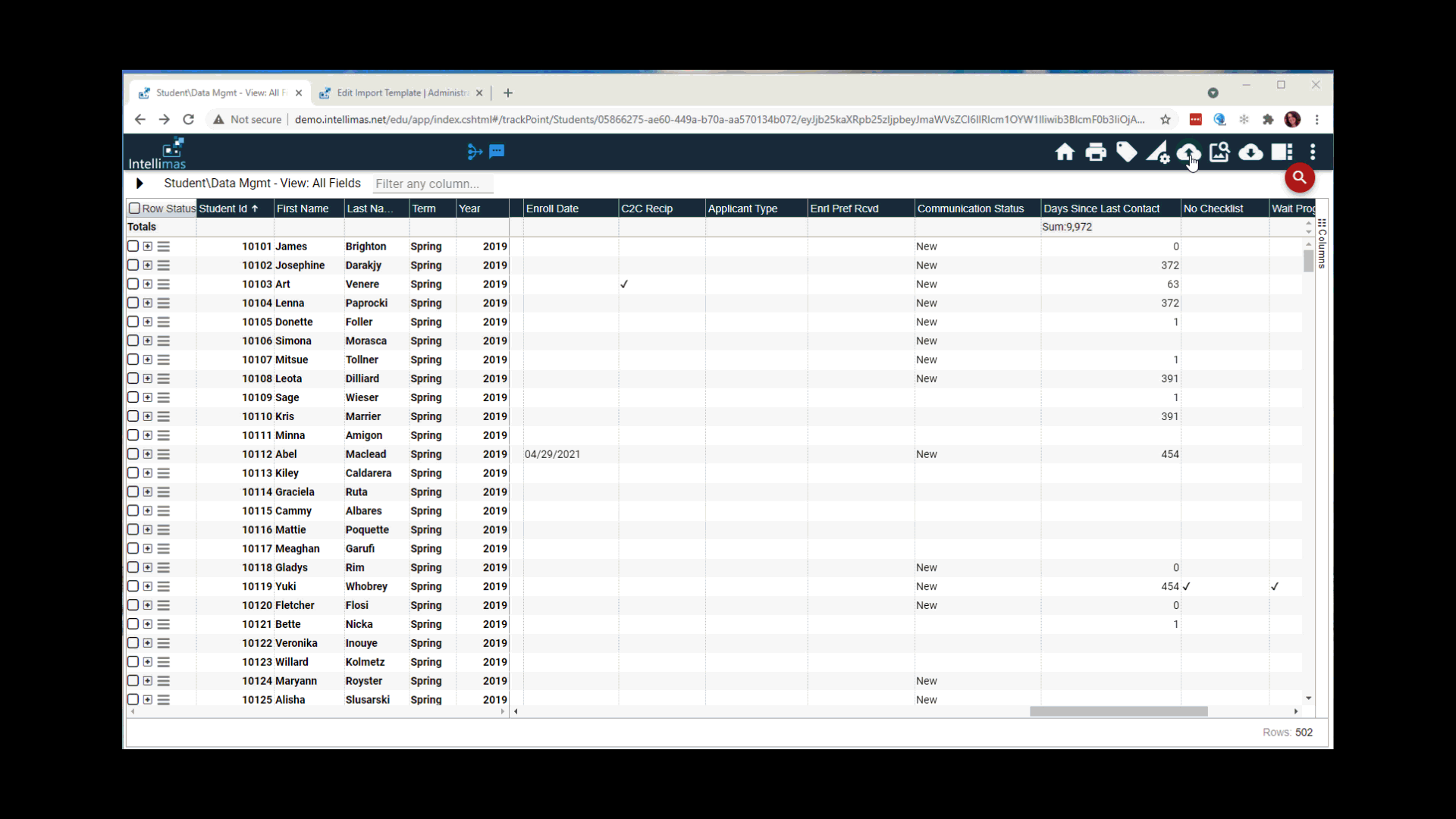The height and width of the screenshot is (819, 1456).
Task: Open a new browser tab
Action: click(x=508, y=93)
